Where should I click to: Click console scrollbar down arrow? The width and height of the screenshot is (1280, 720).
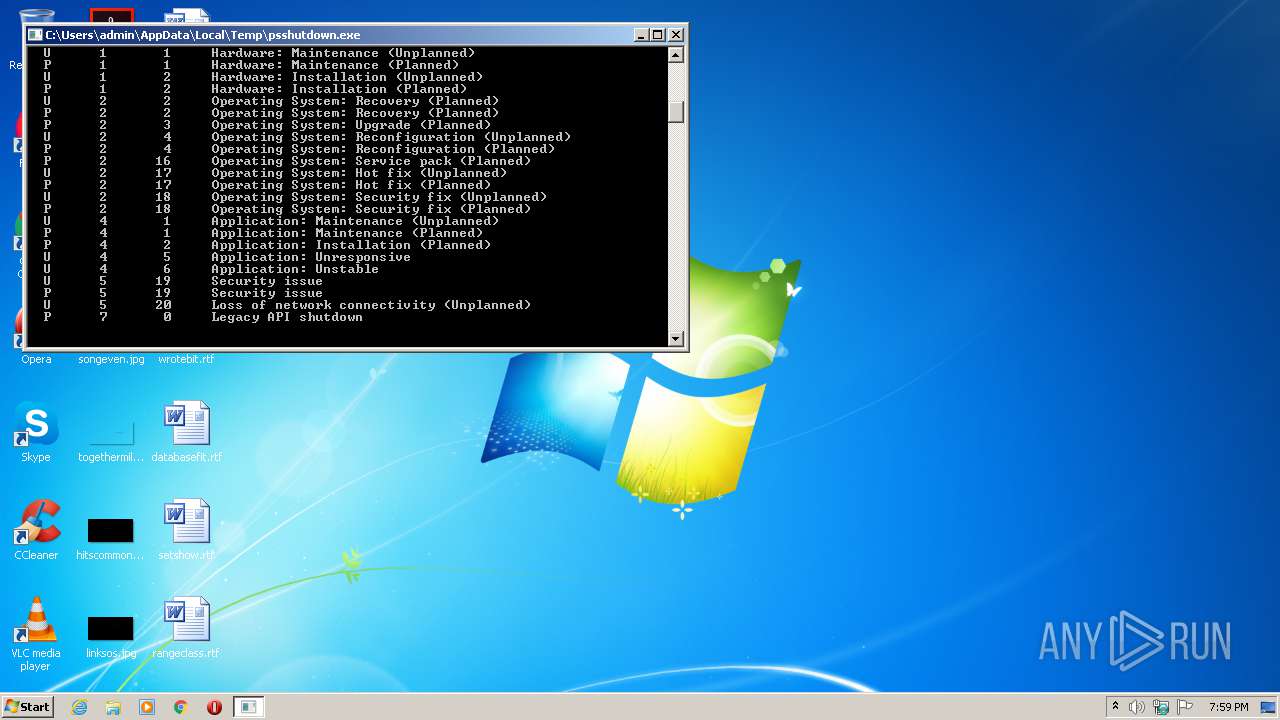[x=676, y=339]
